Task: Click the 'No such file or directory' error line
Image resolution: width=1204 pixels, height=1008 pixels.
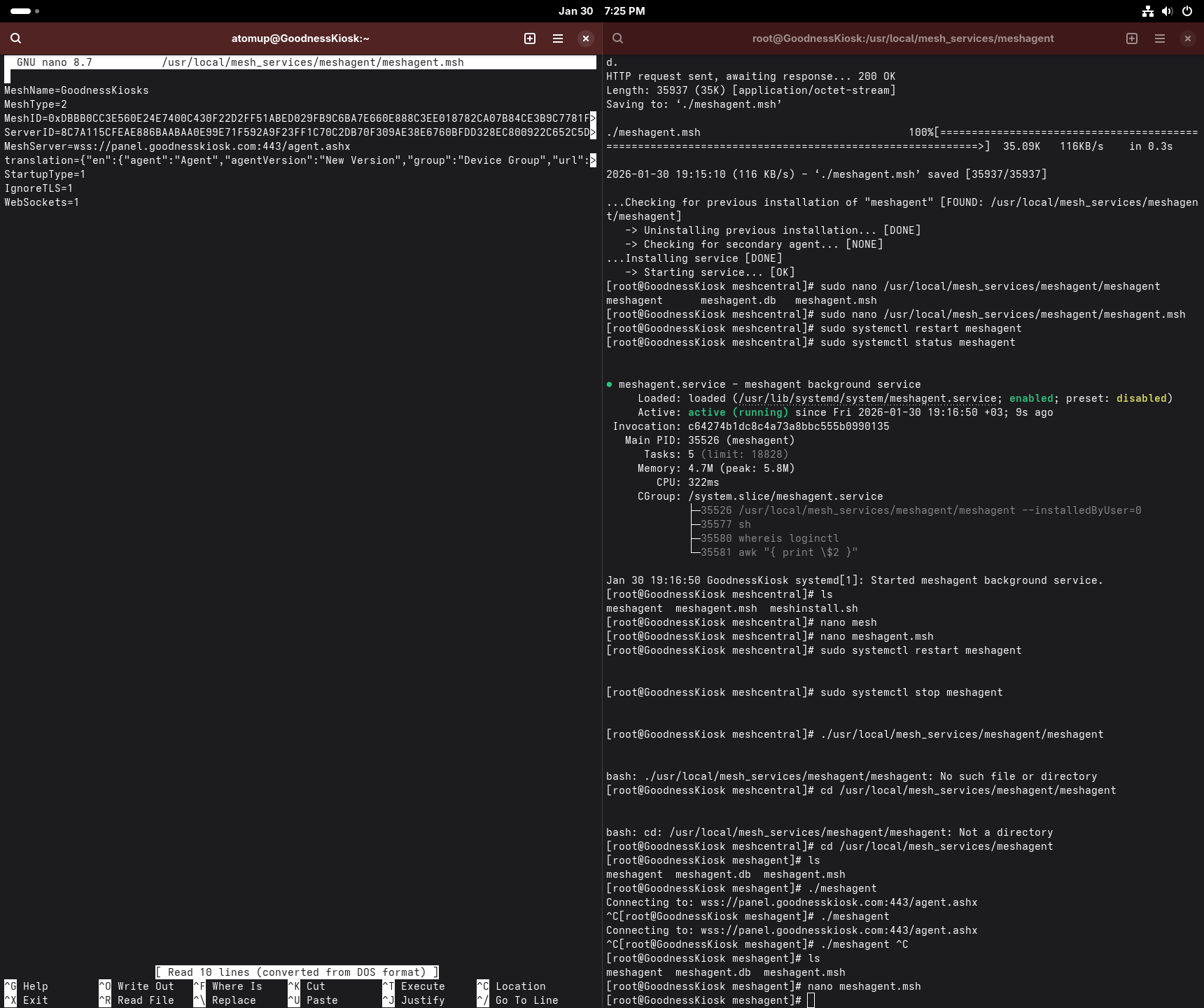Action: point(852,776)
